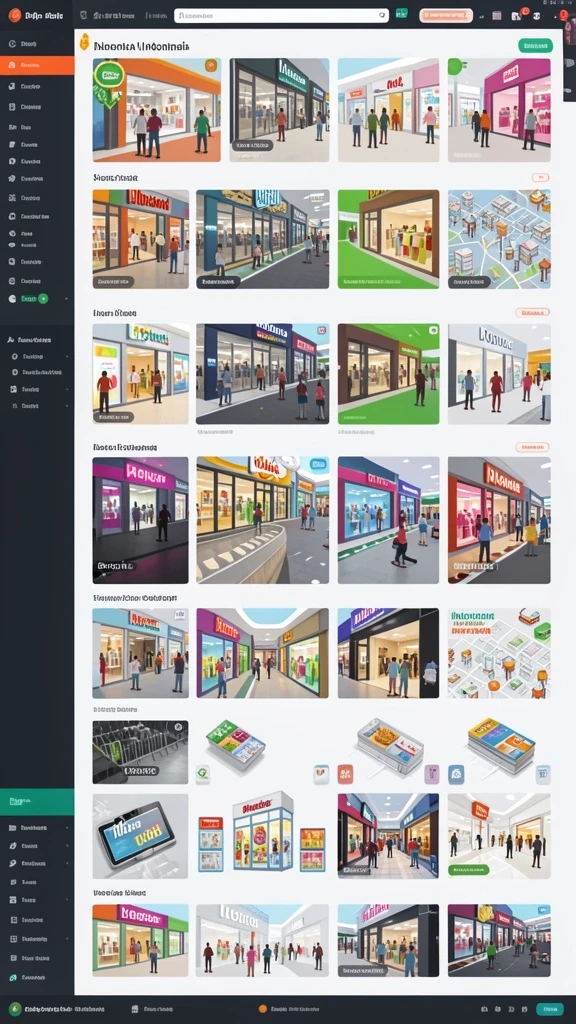576x1024 pixels.
Task: Click the search field in the top bar
Action: [281, 15]
